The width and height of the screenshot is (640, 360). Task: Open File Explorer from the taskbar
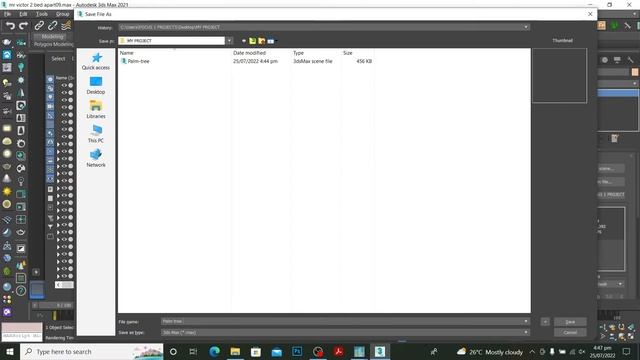(235, 351)
